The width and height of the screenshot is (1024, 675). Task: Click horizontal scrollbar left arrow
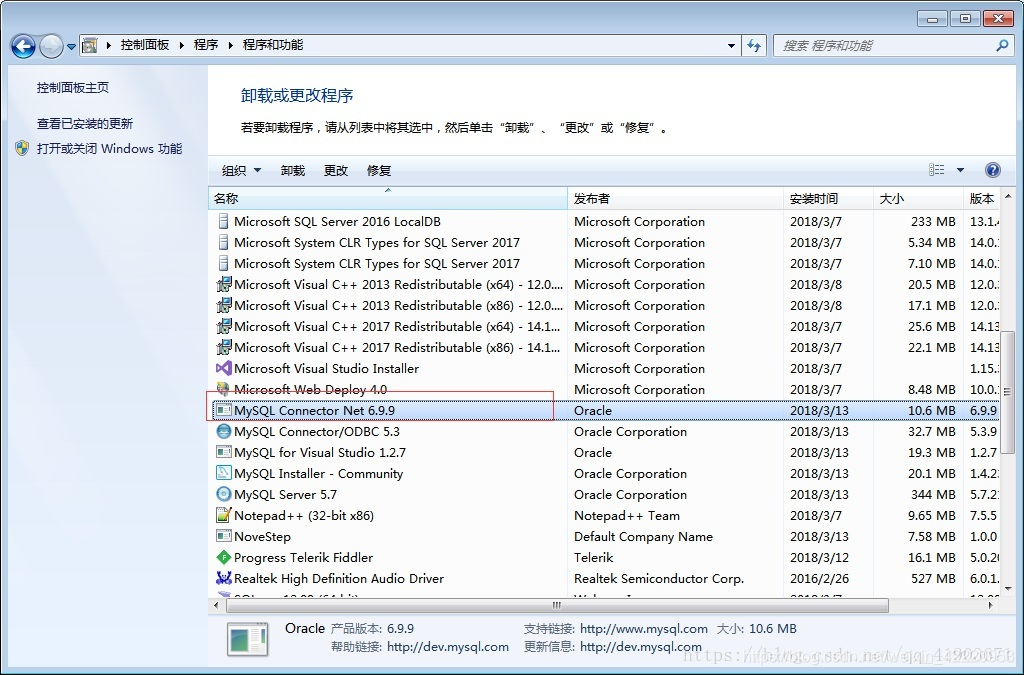216,605
